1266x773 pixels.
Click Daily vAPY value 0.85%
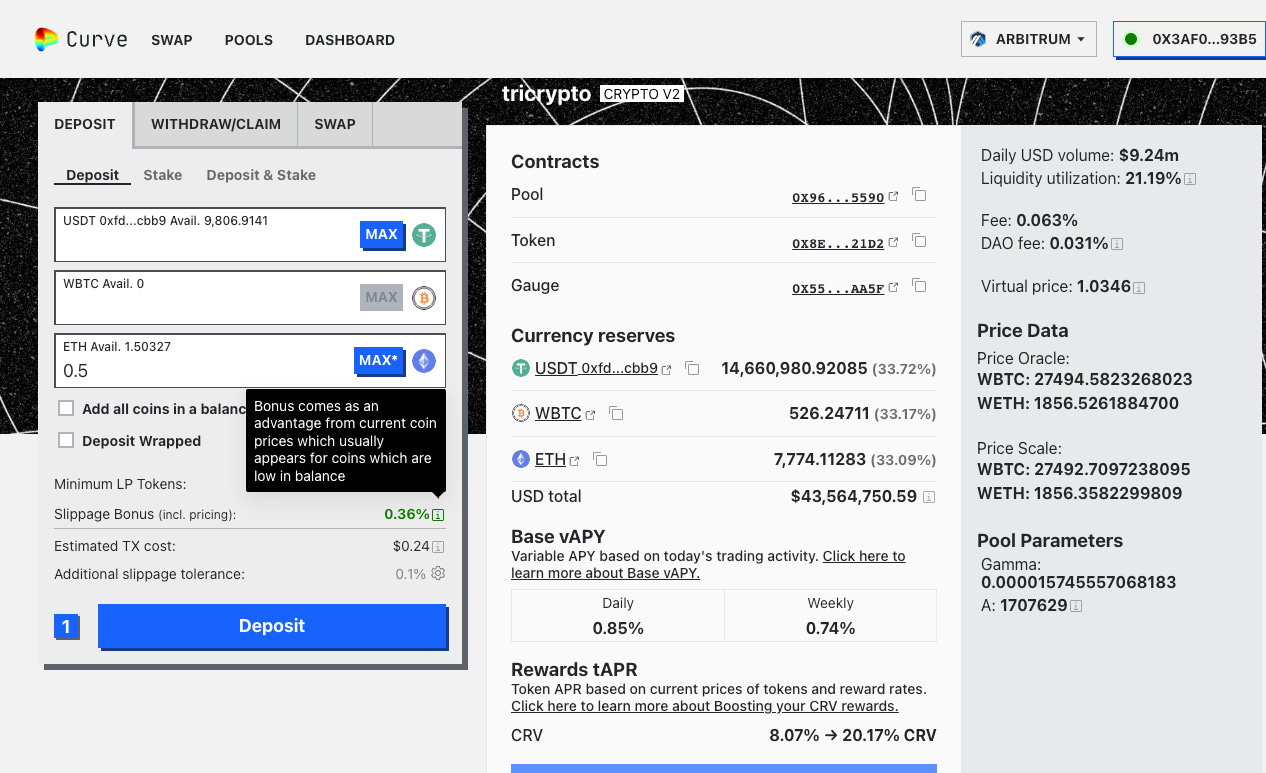[x=618, y=628]
